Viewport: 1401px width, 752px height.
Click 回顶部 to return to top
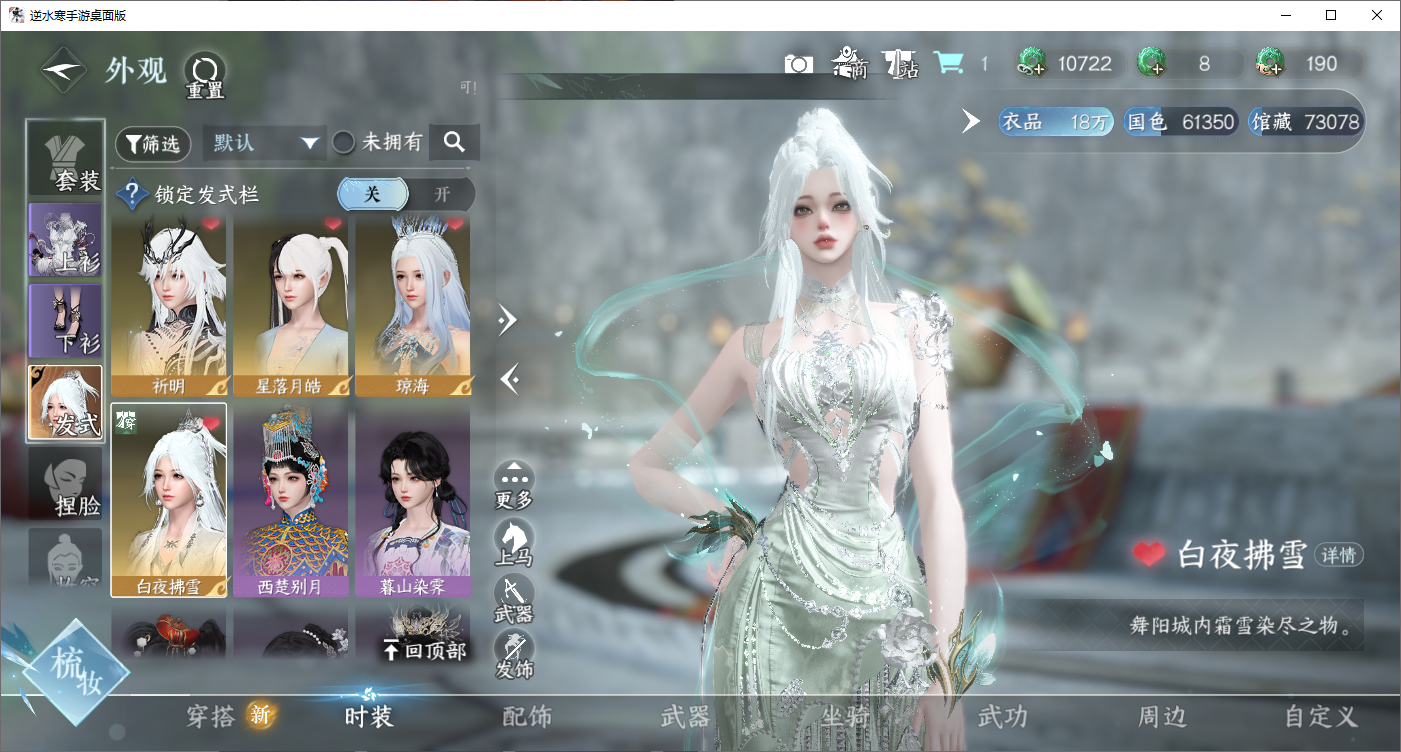(x=425, y=652)
